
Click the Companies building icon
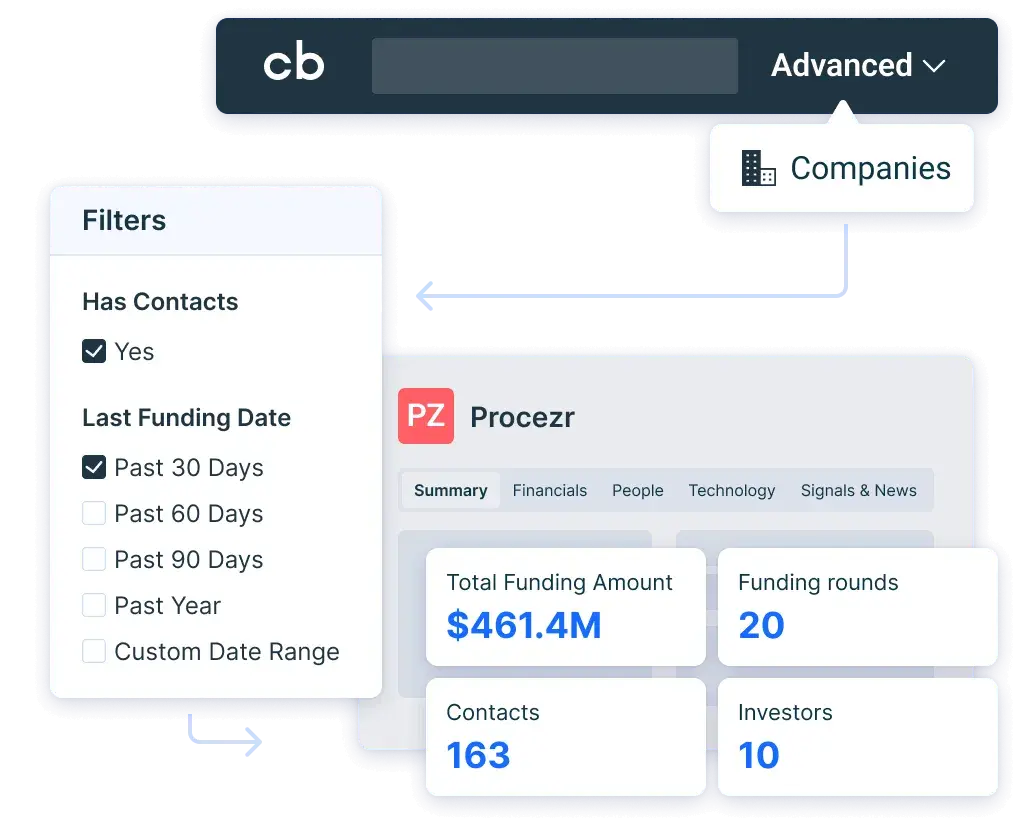[x=758, y=168]
